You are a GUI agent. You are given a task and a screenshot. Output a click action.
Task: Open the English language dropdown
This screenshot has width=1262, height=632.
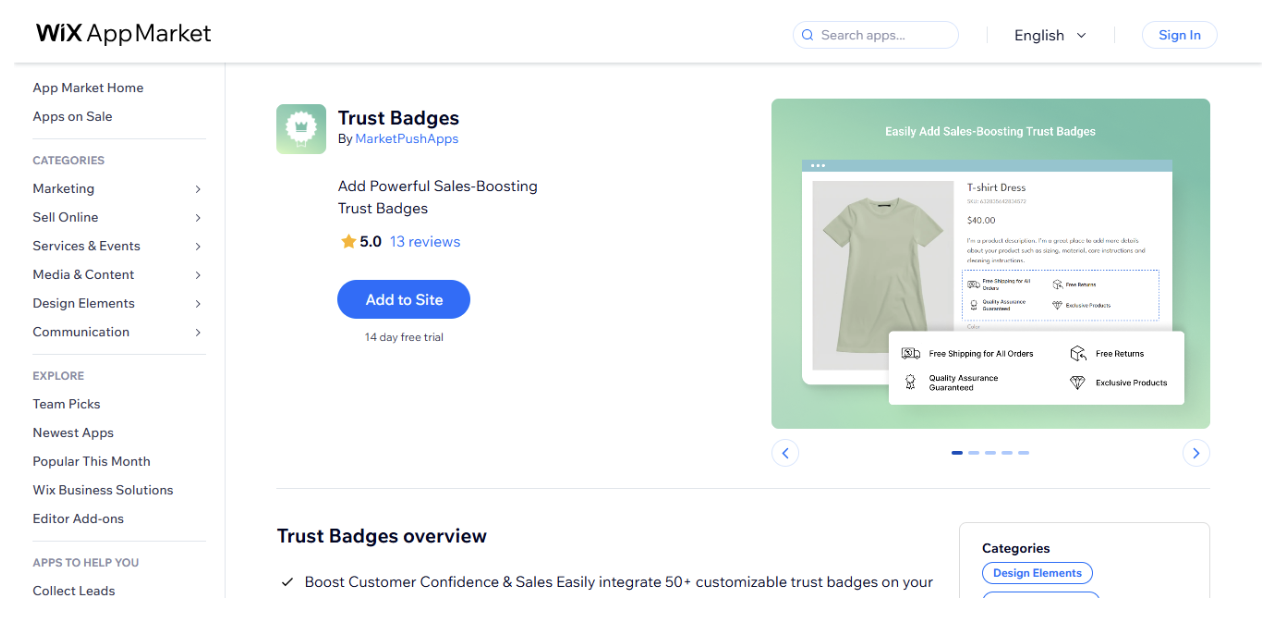click(1048, 34)
